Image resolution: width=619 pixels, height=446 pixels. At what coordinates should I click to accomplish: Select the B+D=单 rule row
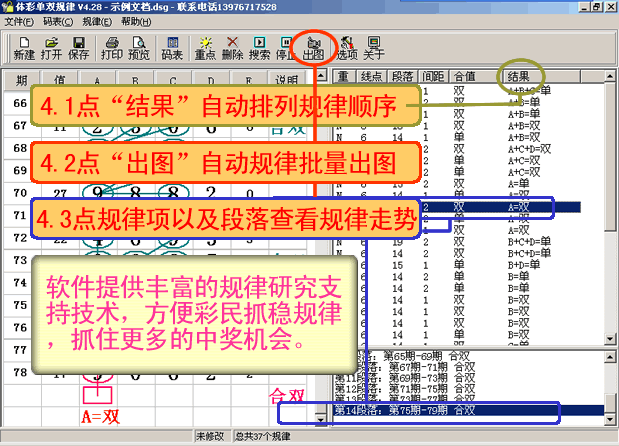coord(469,265)
